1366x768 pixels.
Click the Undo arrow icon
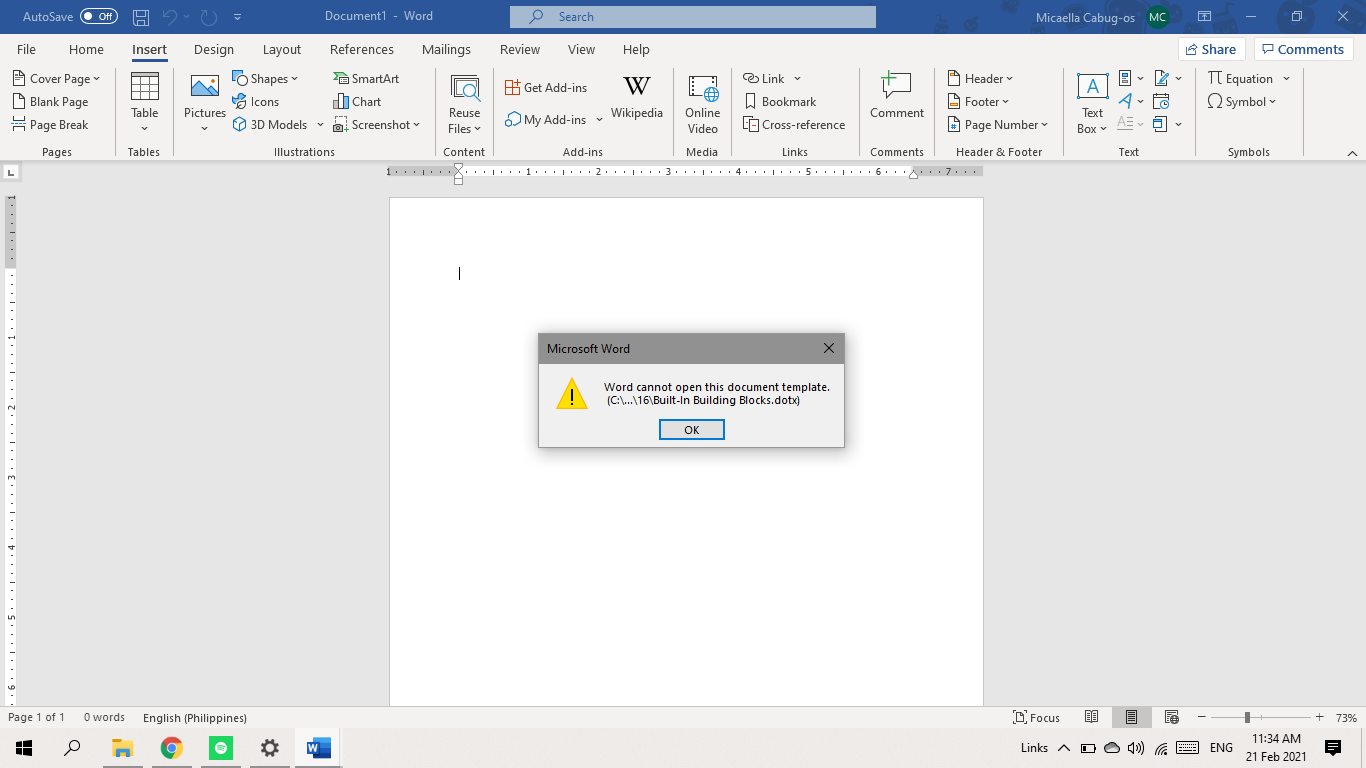[x=169, y=17]
